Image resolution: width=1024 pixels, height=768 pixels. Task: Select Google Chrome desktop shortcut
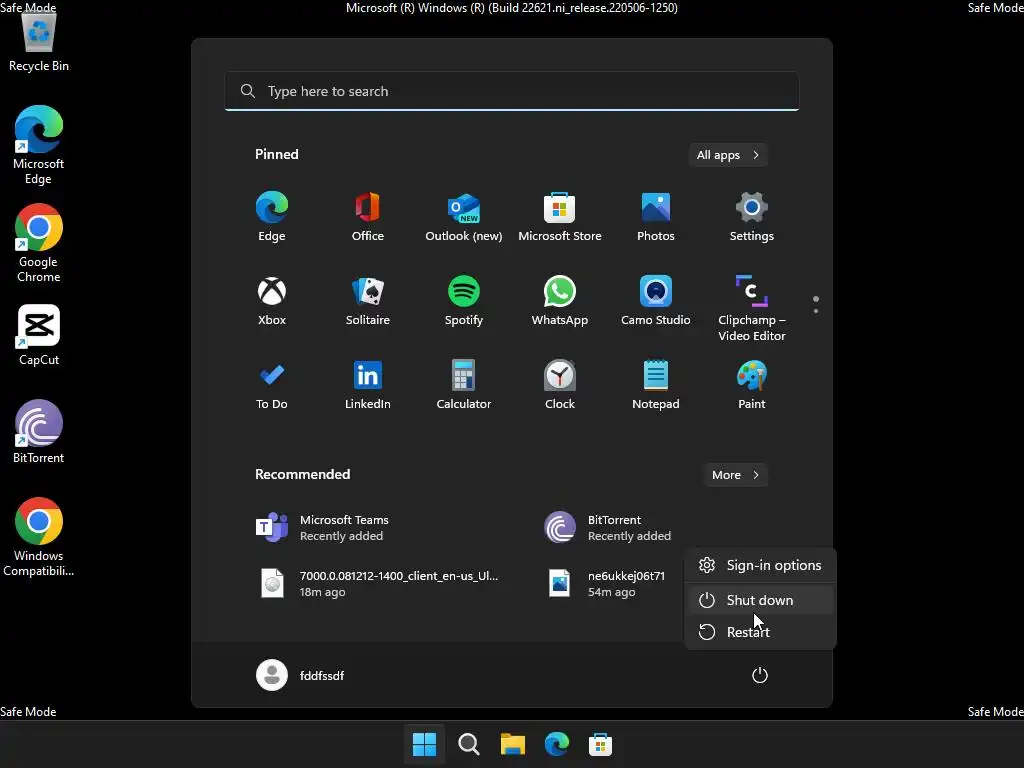(39, 243)
